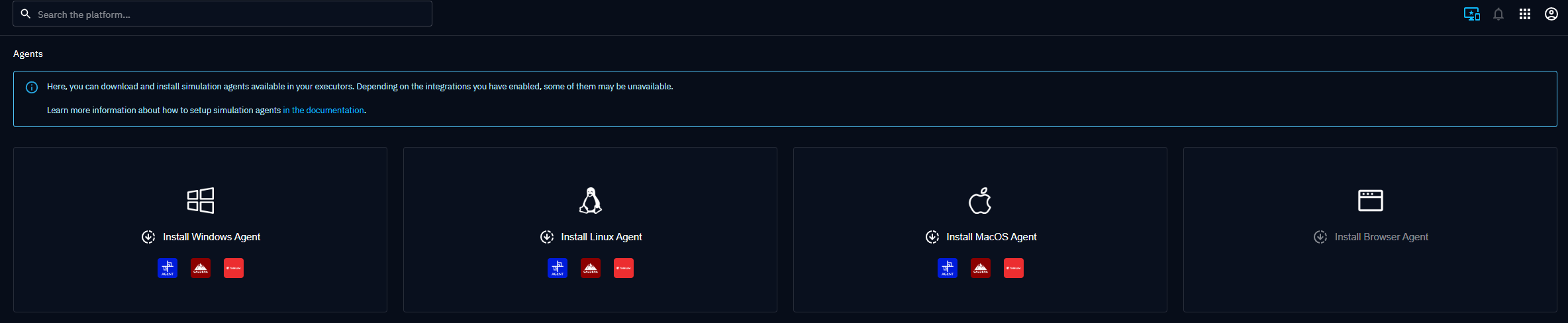Select the Caldera executor under MacOS Agent
1568x323 pixels.
tap(981, 268)
